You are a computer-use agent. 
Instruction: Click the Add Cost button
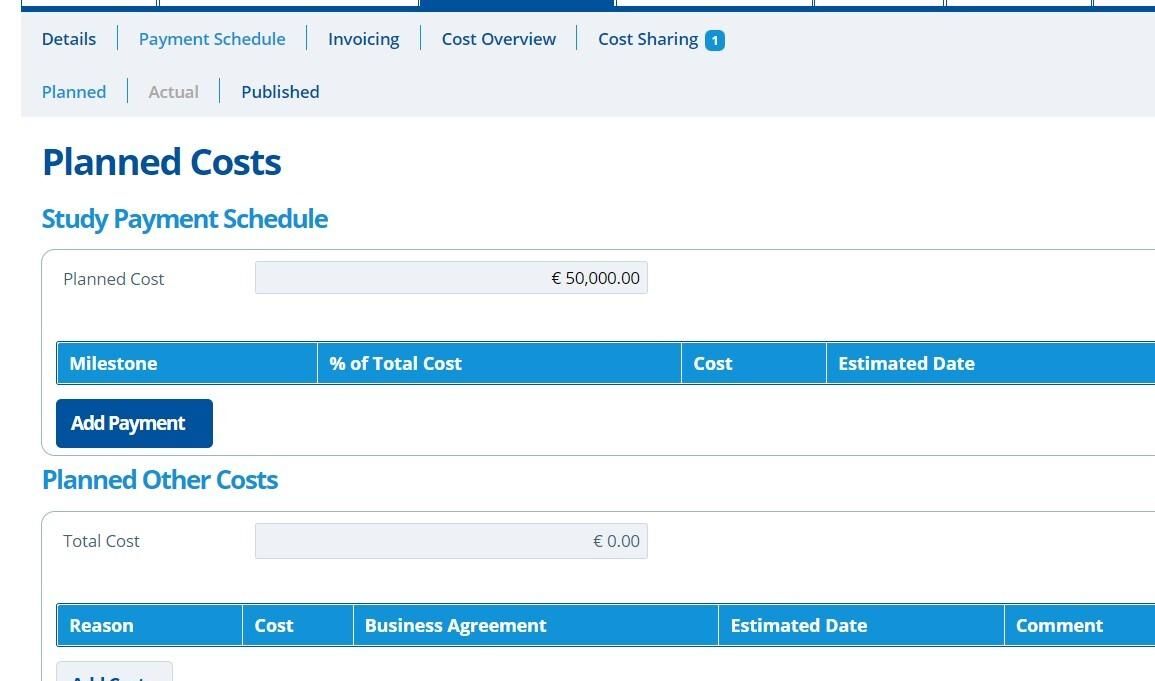[114, 672]
